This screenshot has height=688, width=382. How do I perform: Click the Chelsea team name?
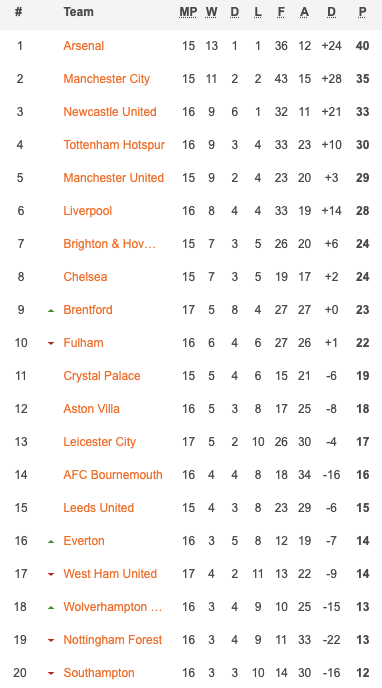[x=85, y=277]
